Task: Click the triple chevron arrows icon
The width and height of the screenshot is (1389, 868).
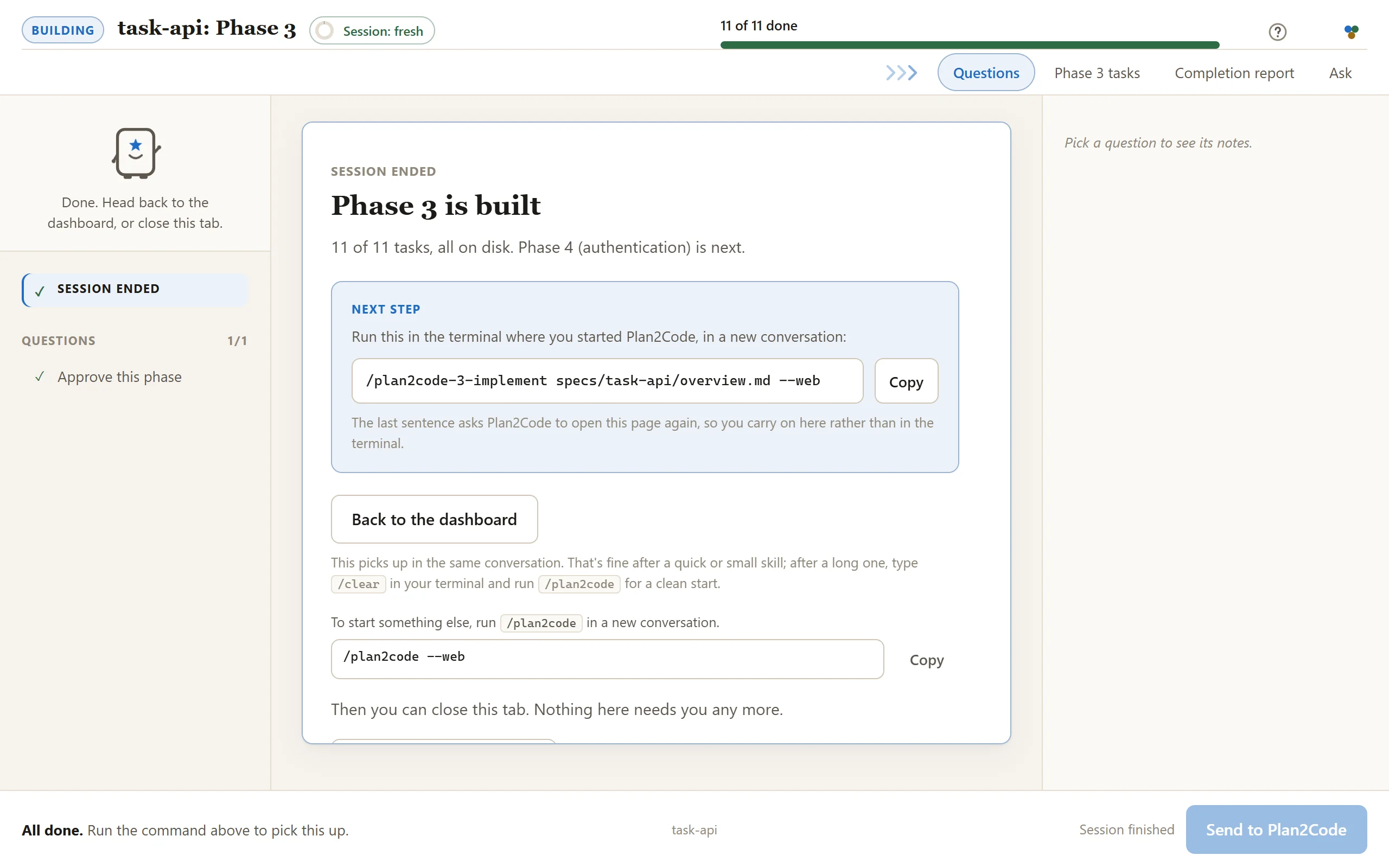Action: pos(902,73)
